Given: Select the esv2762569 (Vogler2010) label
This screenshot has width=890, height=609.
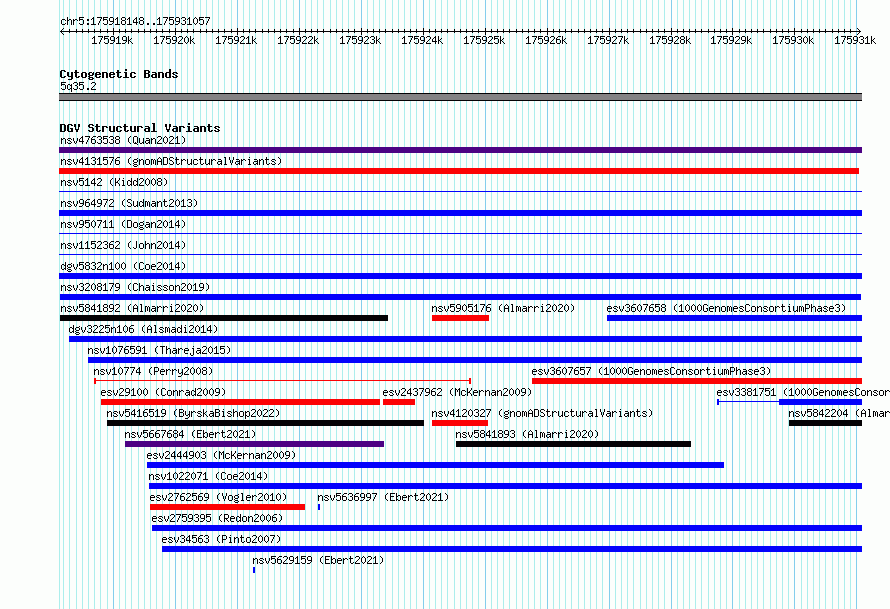Looking at the screenshot, I should [219, 497].
